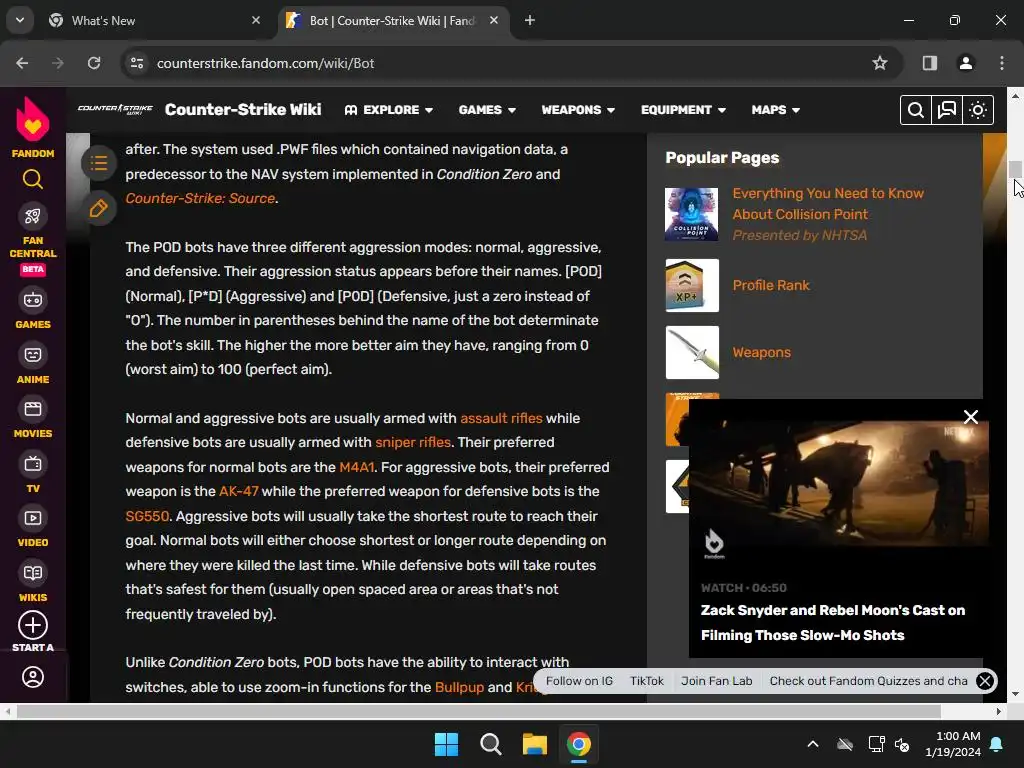
Task: Follow the assault rifles link
Action: 501,418
